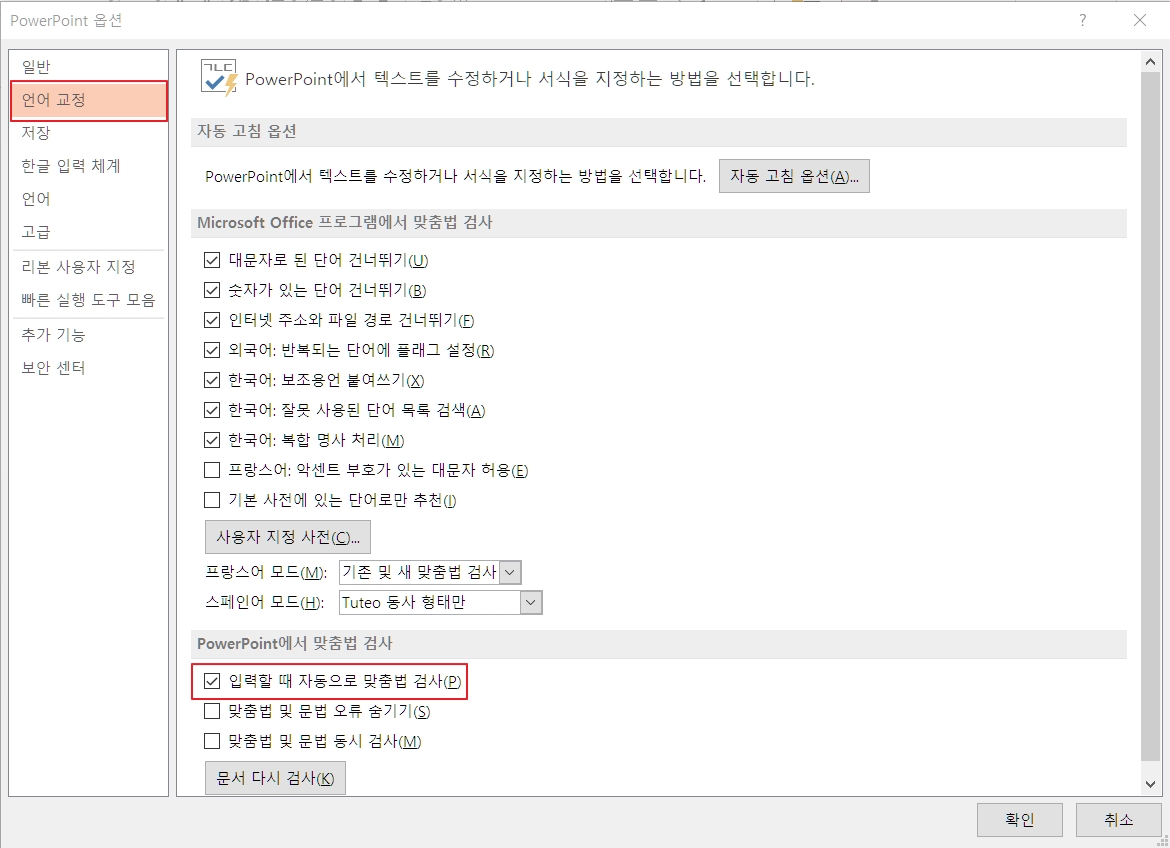Select the 언어 교정 category
This screenshot has height=848, width=1170.
88,100
